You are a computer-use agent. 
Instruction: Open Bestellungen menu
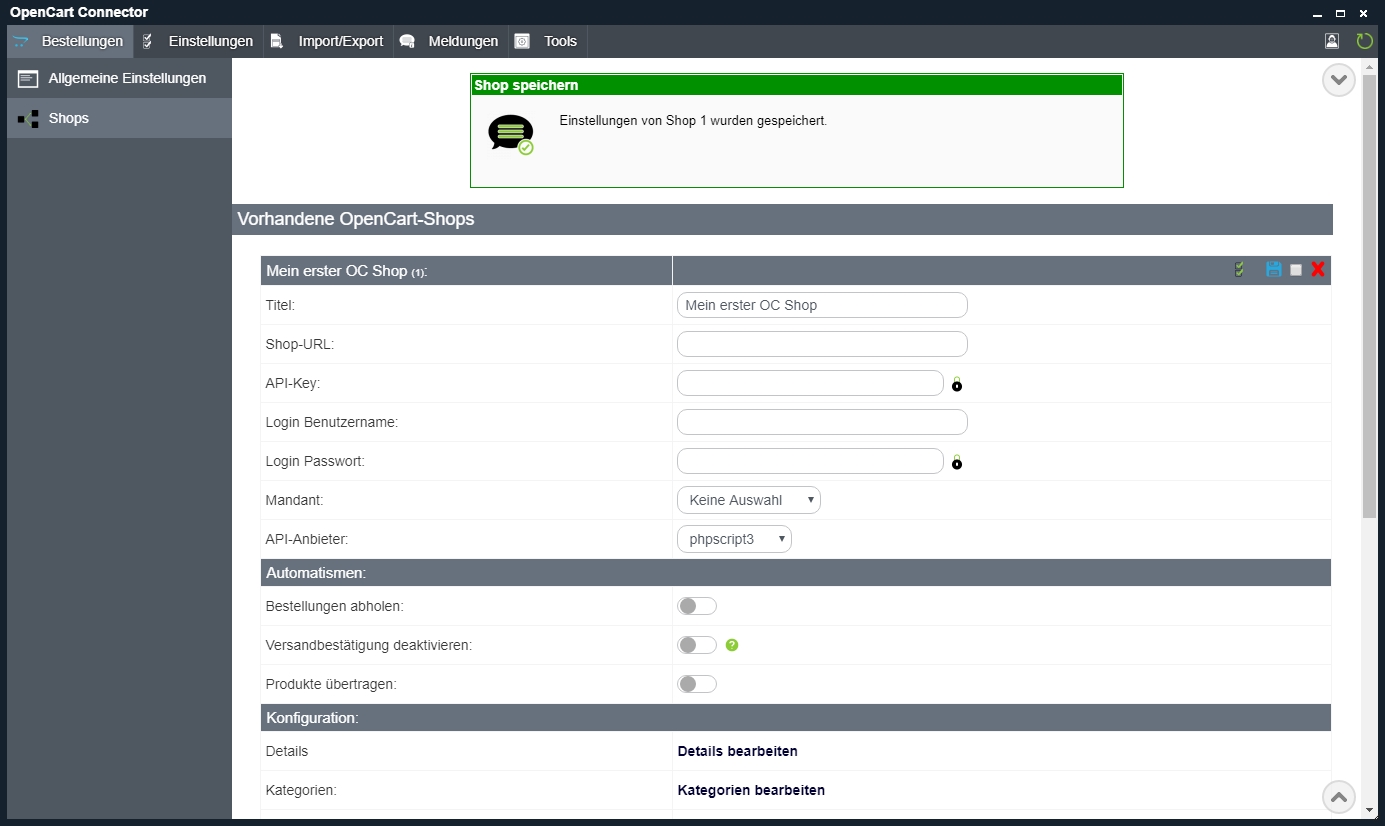click(x=70, y=41)
